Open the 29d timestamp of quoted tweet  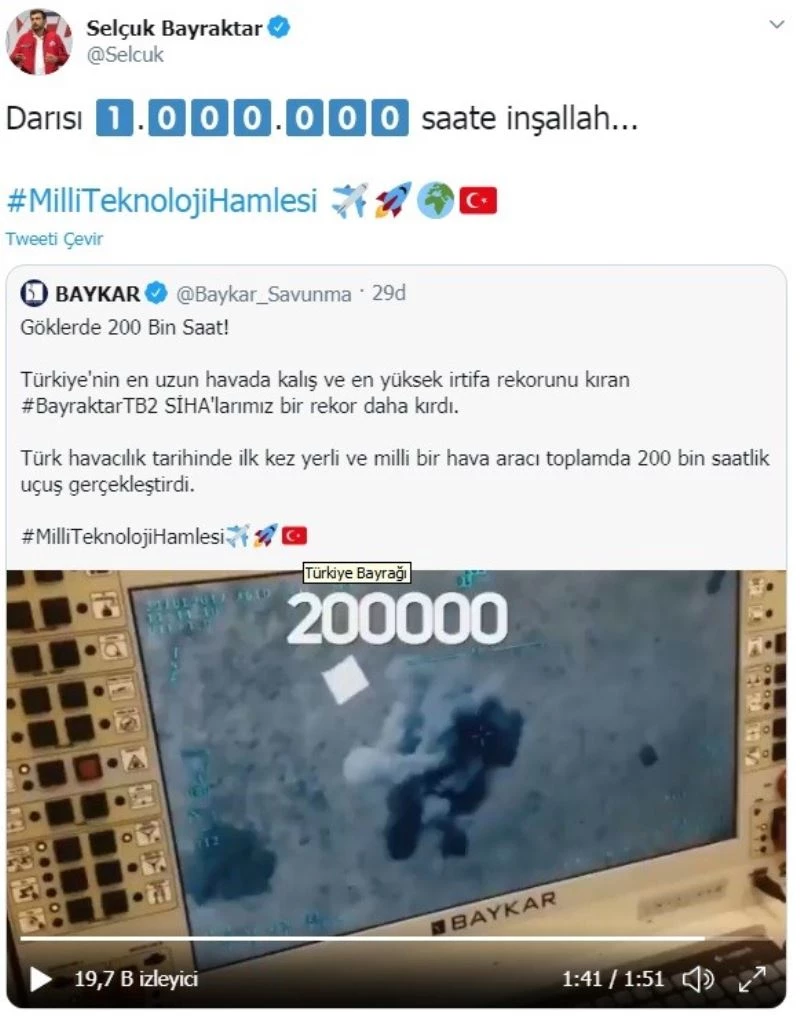pyautogui.click(x=389, y=293)
